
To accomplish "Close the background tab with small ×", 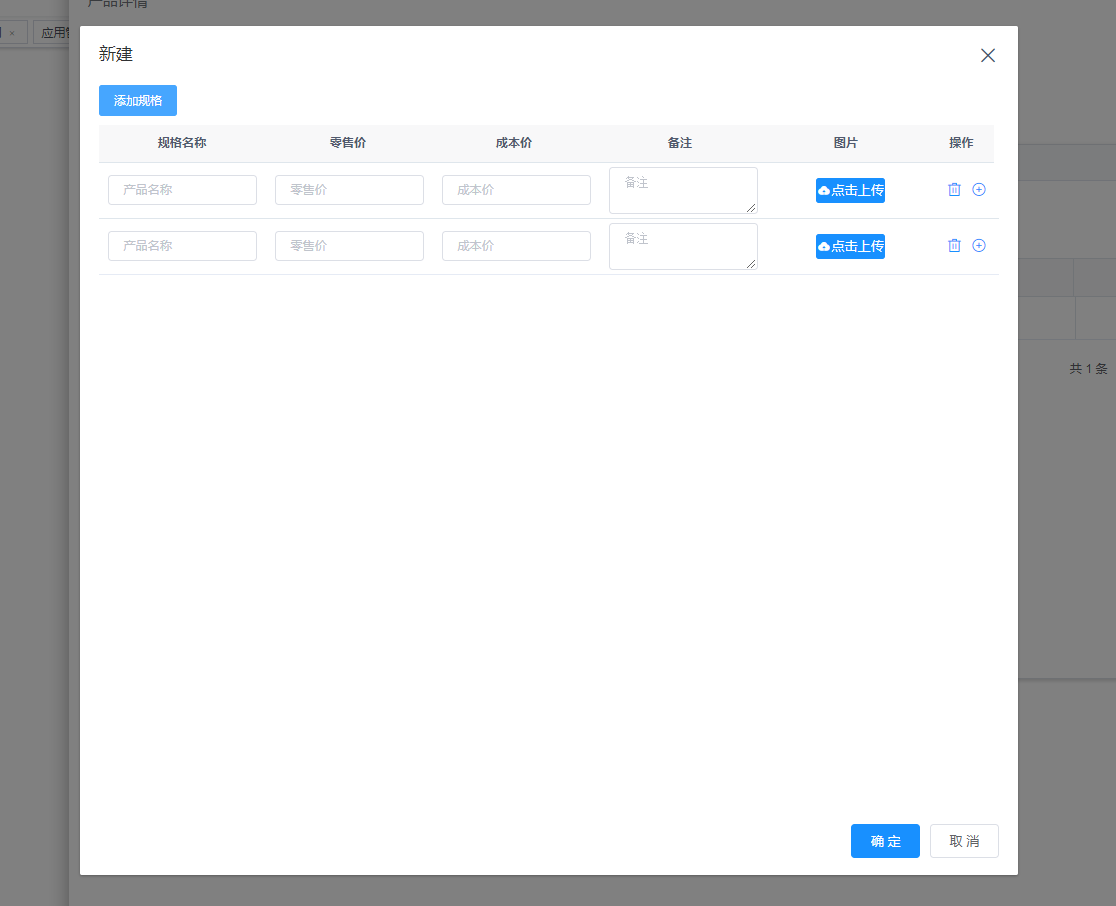I will click(x=12, y=33).
